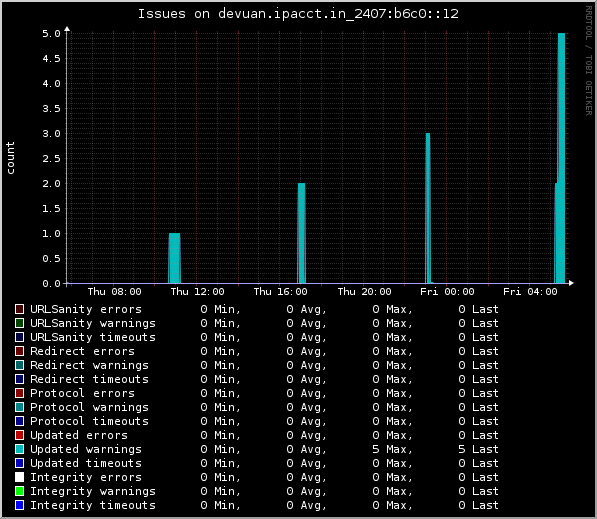The width and height of the screenshot is (597, 519).
Task: Click the 5.0 y-axis value label
Action: pos(51,34)
